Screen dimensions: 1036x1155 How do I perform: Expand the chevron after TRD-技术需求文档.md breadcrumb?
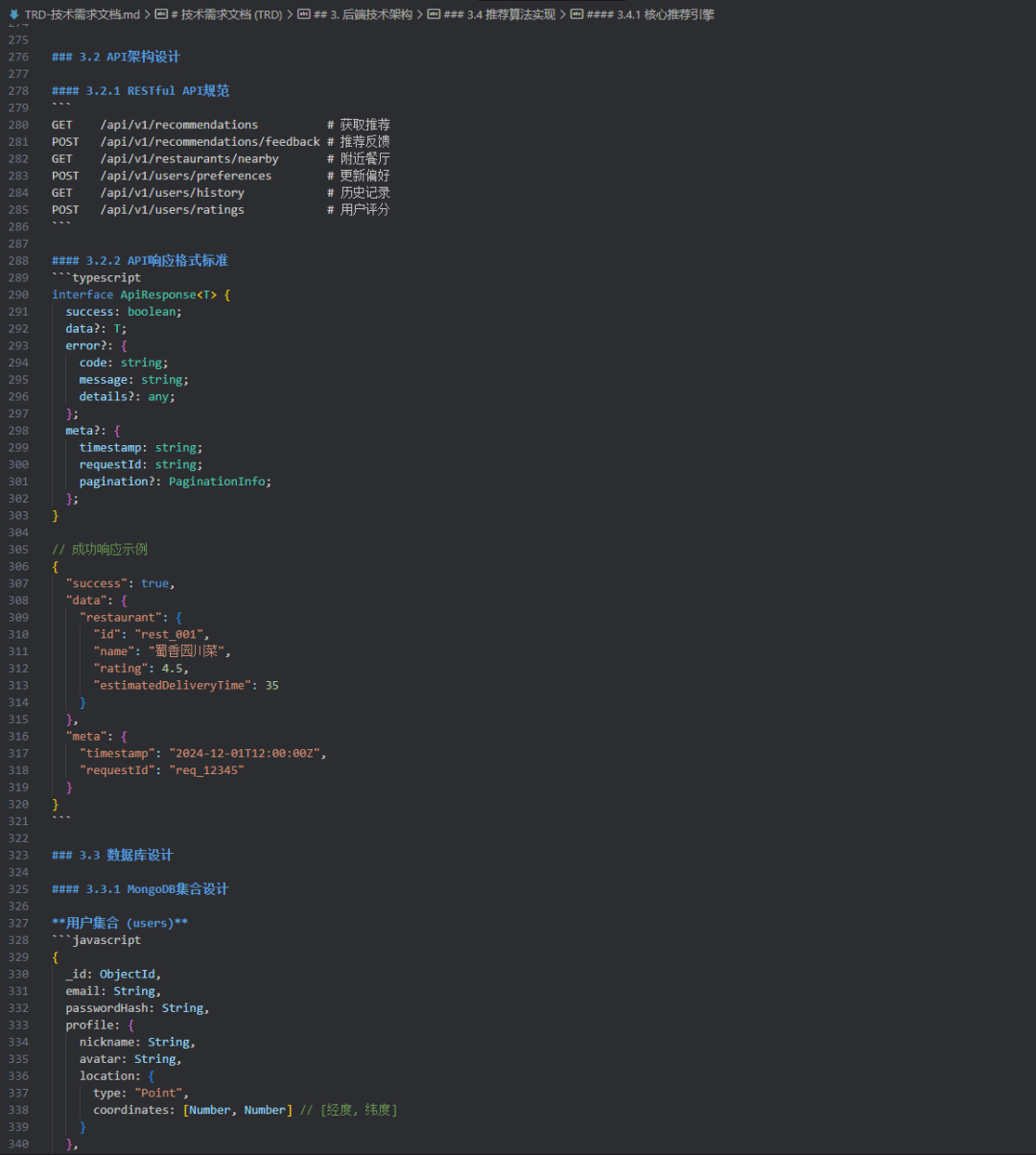(147, 14)
